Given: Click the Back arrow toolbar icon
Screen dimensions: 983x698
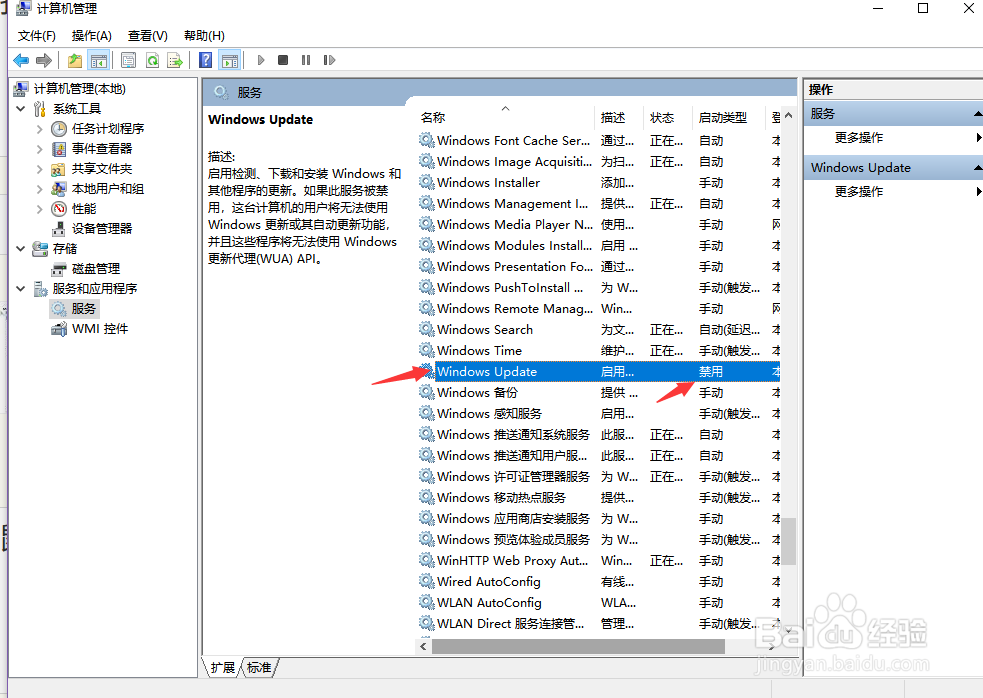Looking at the screenshot, I should point(21,60).
